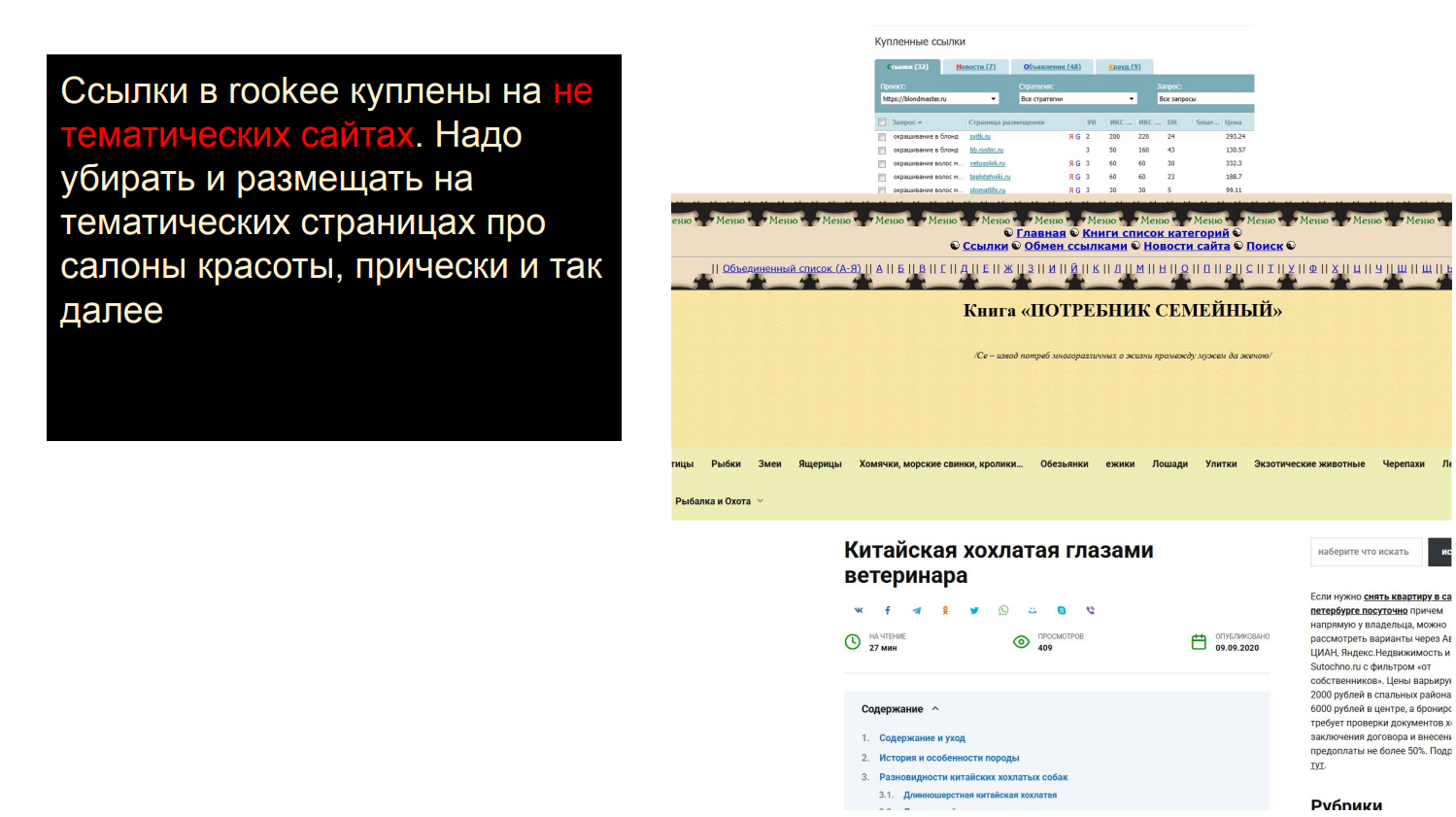The image size is (1456, 817).
Task: Check the box for vetugolok.ru row
Action: (882, 164)
